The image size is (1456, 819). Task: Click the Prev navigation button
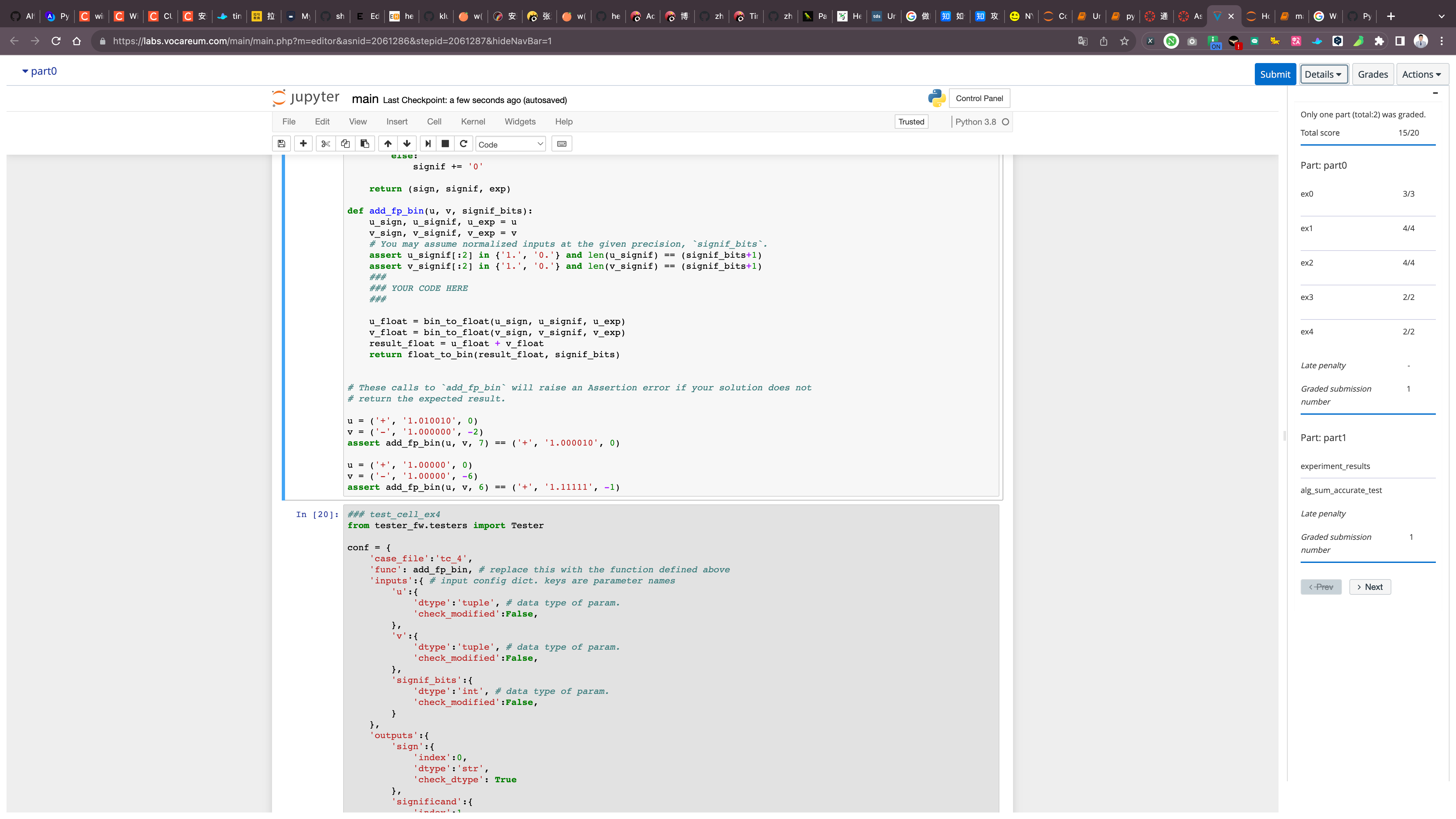coord(1320,587)
